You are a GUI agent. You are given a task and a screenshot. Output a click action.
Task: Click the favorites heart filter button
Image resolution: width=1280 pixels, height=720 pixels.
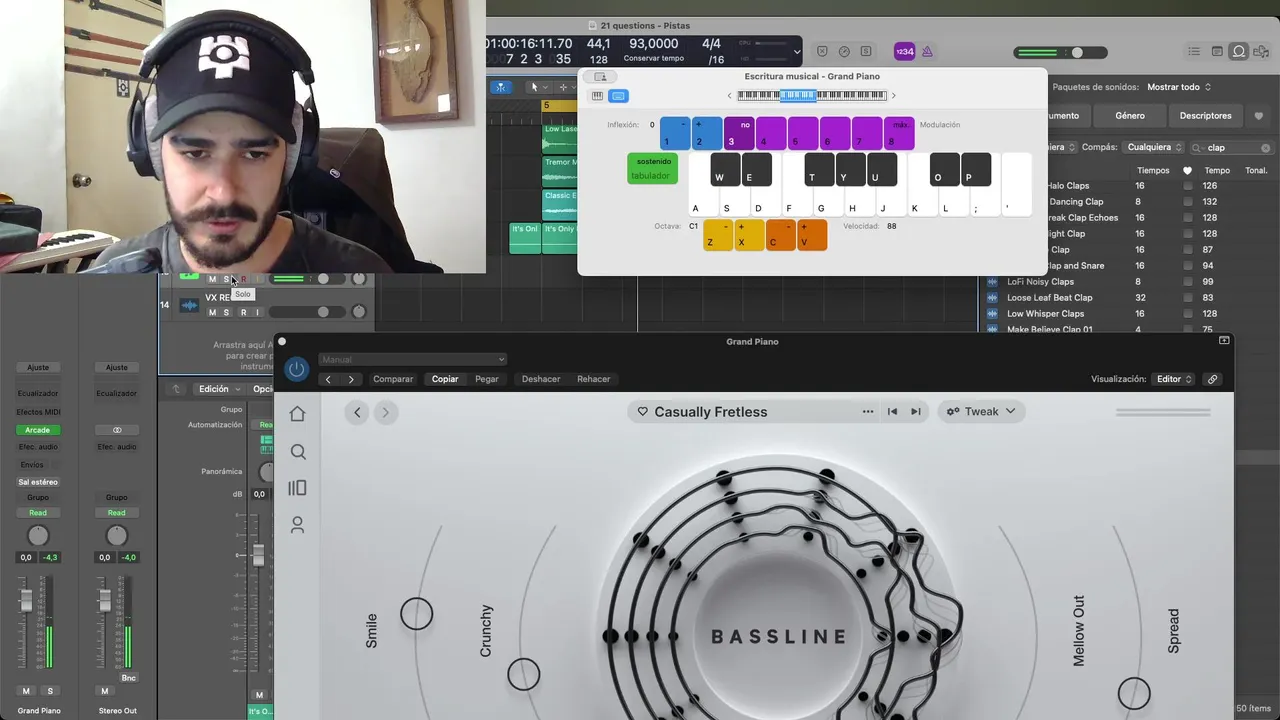pyautogui.click(x=1258, y=116)
